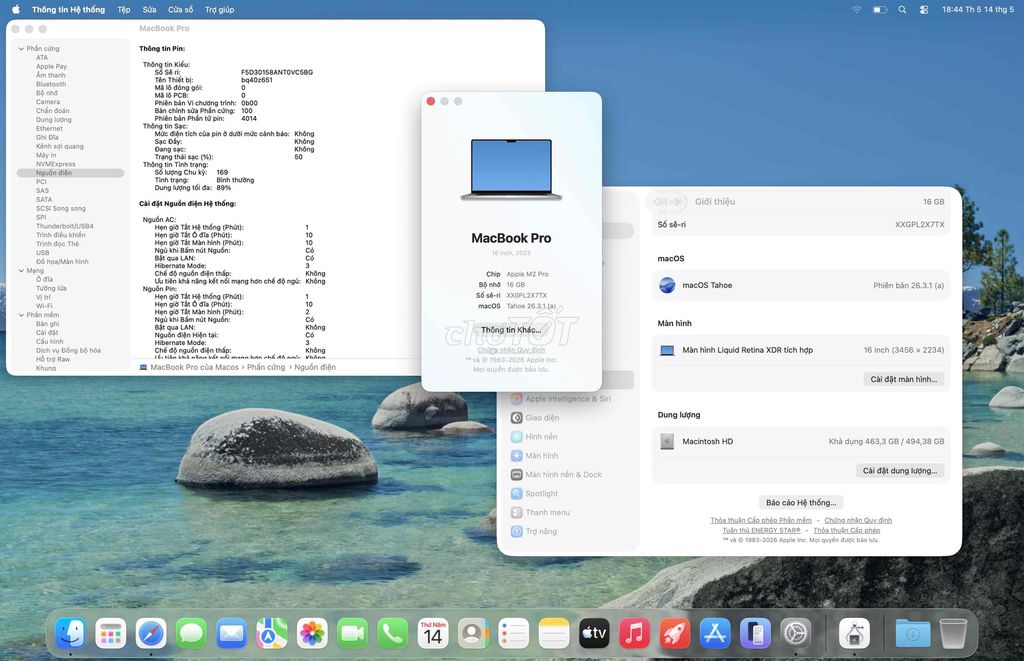This screenshot has height=661, width=1024.
Task: Click Thông tin Khác... button
Action: pos(511,330)
